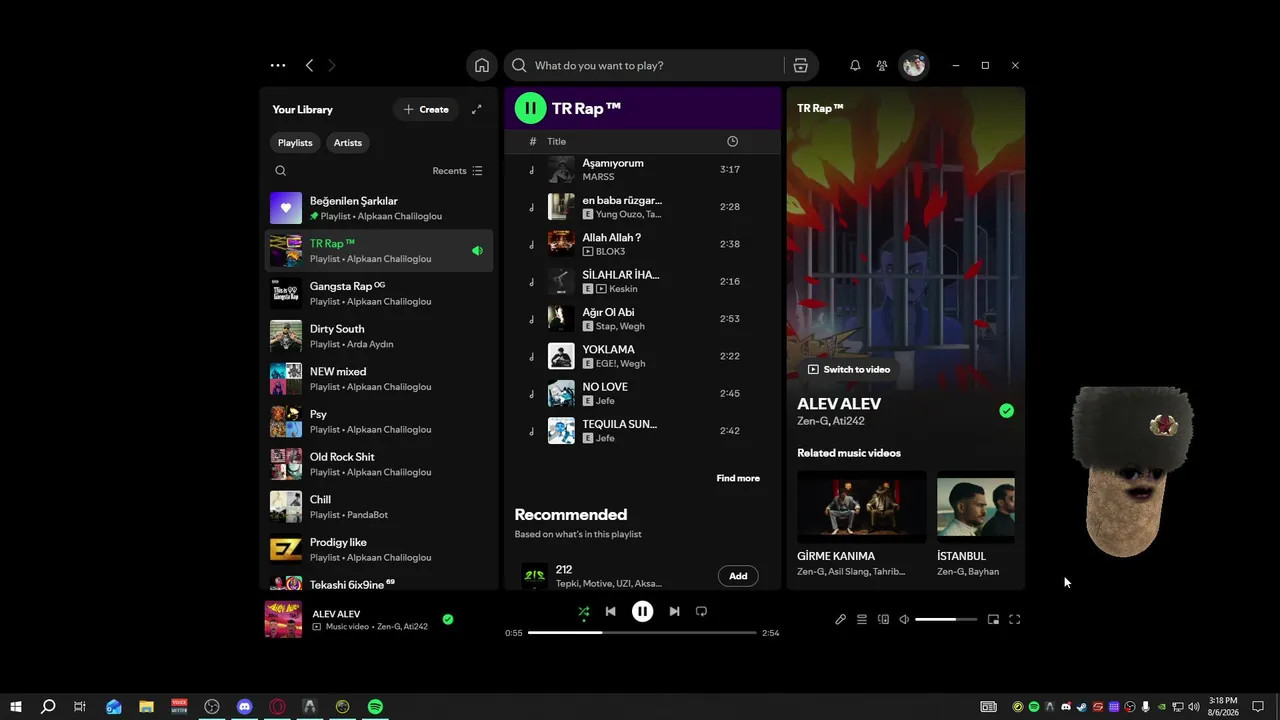The width and height of the screenshot is (1280, 720).
Task: Pause playback in the bottom player bar
Action: click(642, 611)
